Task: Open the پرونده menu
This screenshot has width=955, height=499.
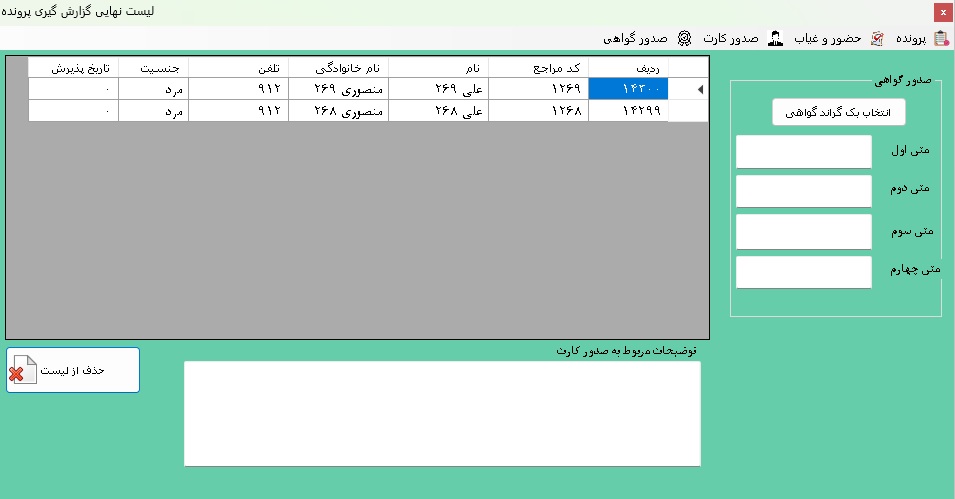Action: click(x=911, y=38)
